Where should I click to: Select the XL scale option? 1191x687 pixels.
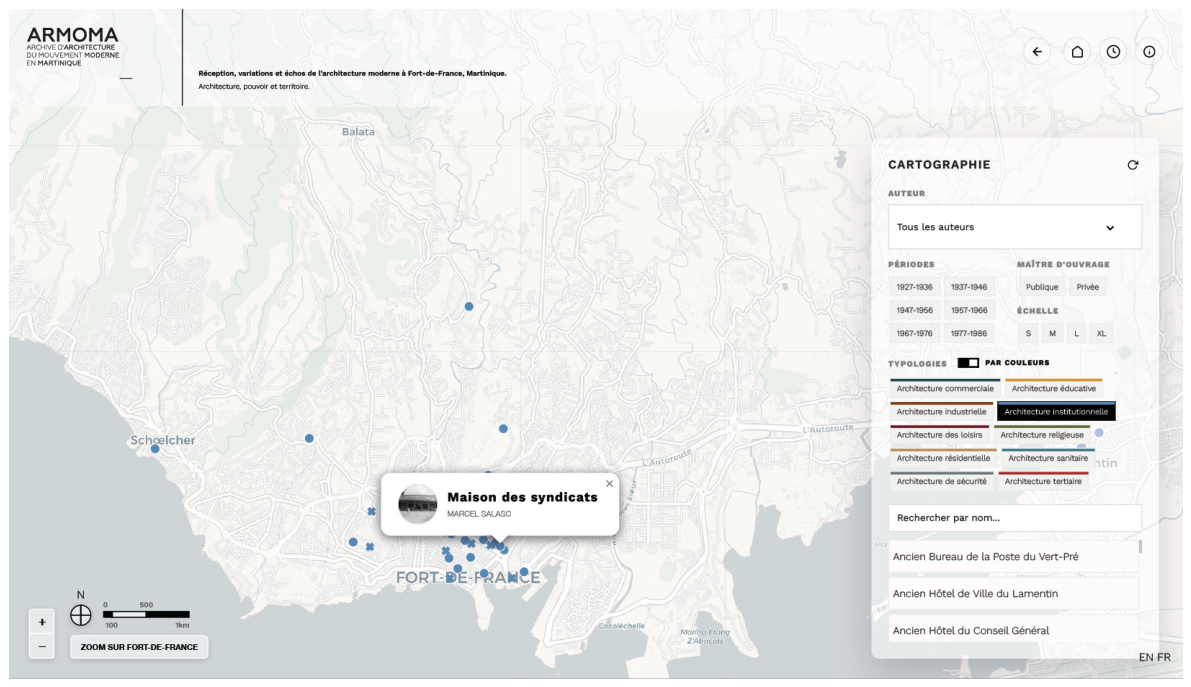1101,334
